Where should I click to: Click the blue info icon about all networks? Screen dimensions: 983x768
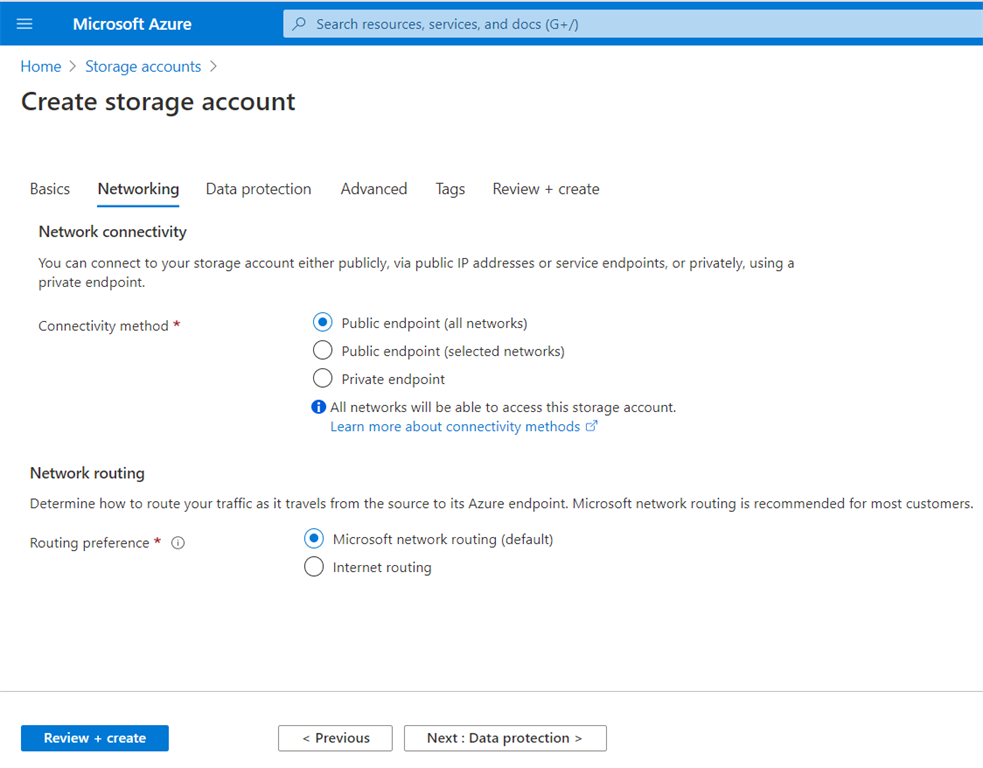point(318,407)
